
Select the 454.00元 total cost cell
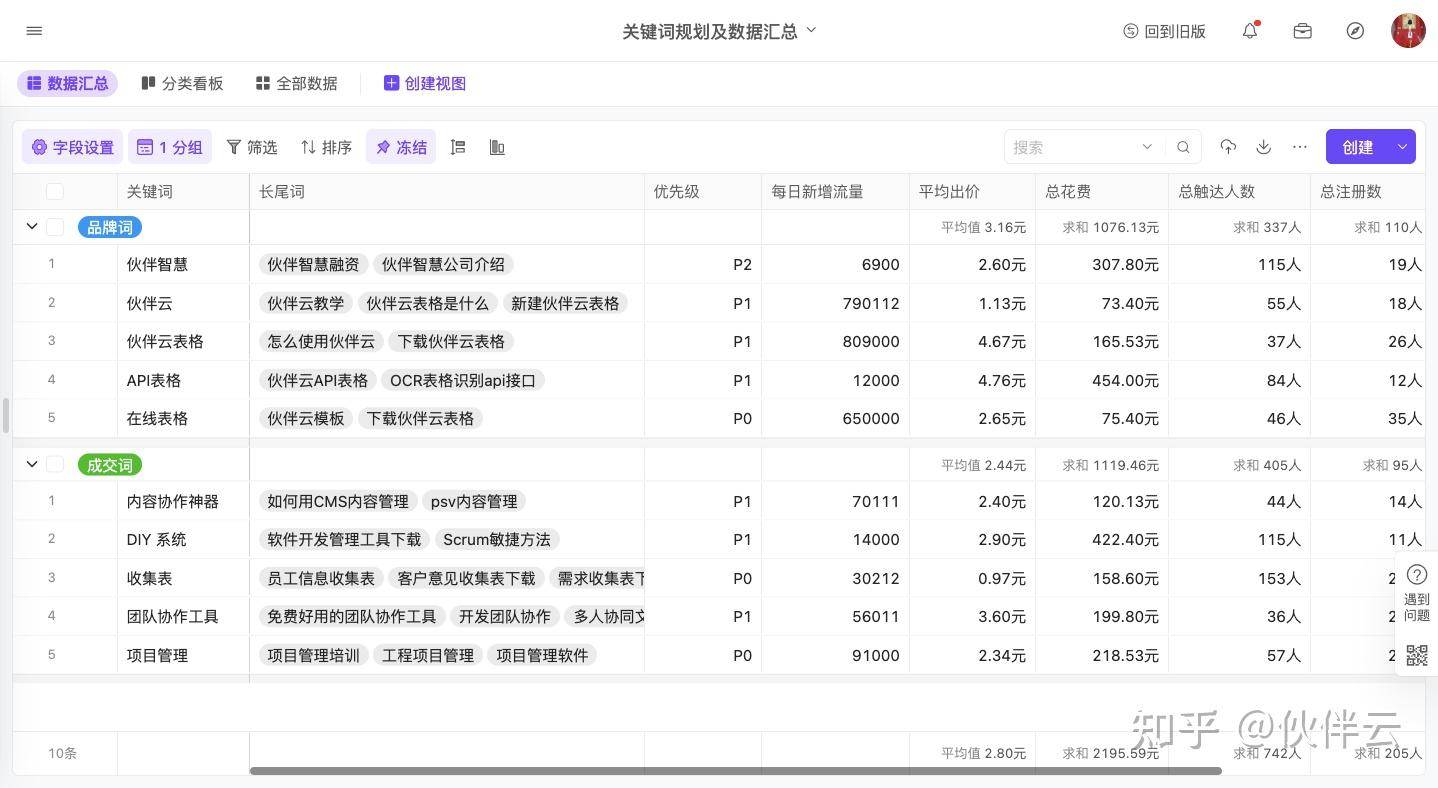(1102, 380)
